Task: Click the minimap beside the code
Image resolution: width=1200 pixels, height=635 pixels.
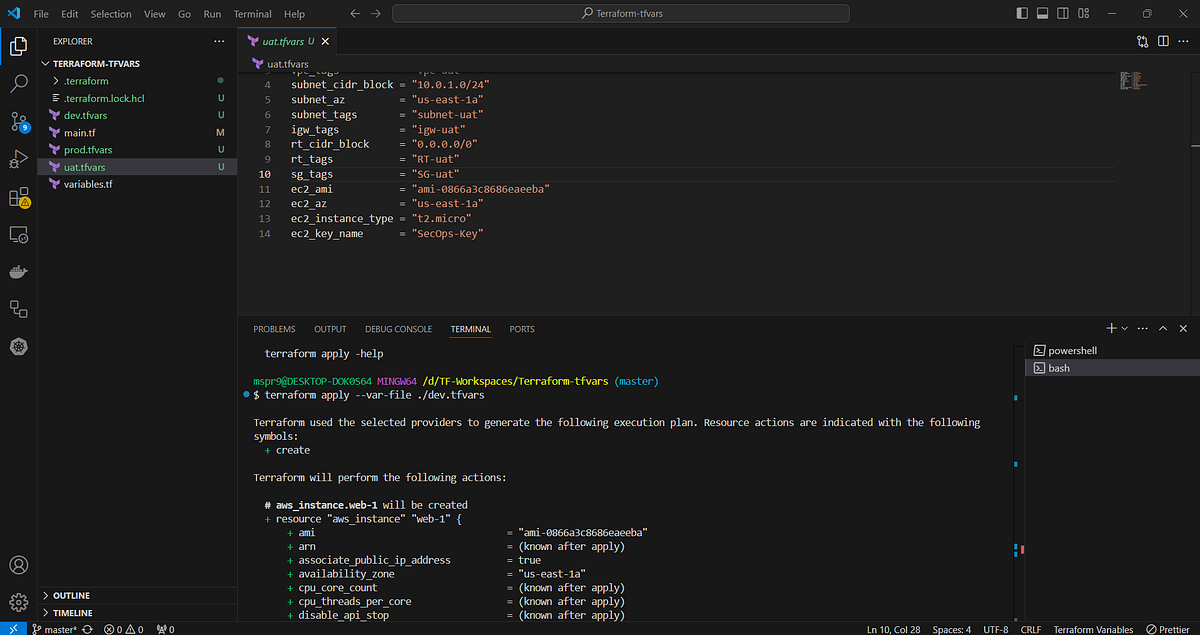Action: coord(1132,80)
